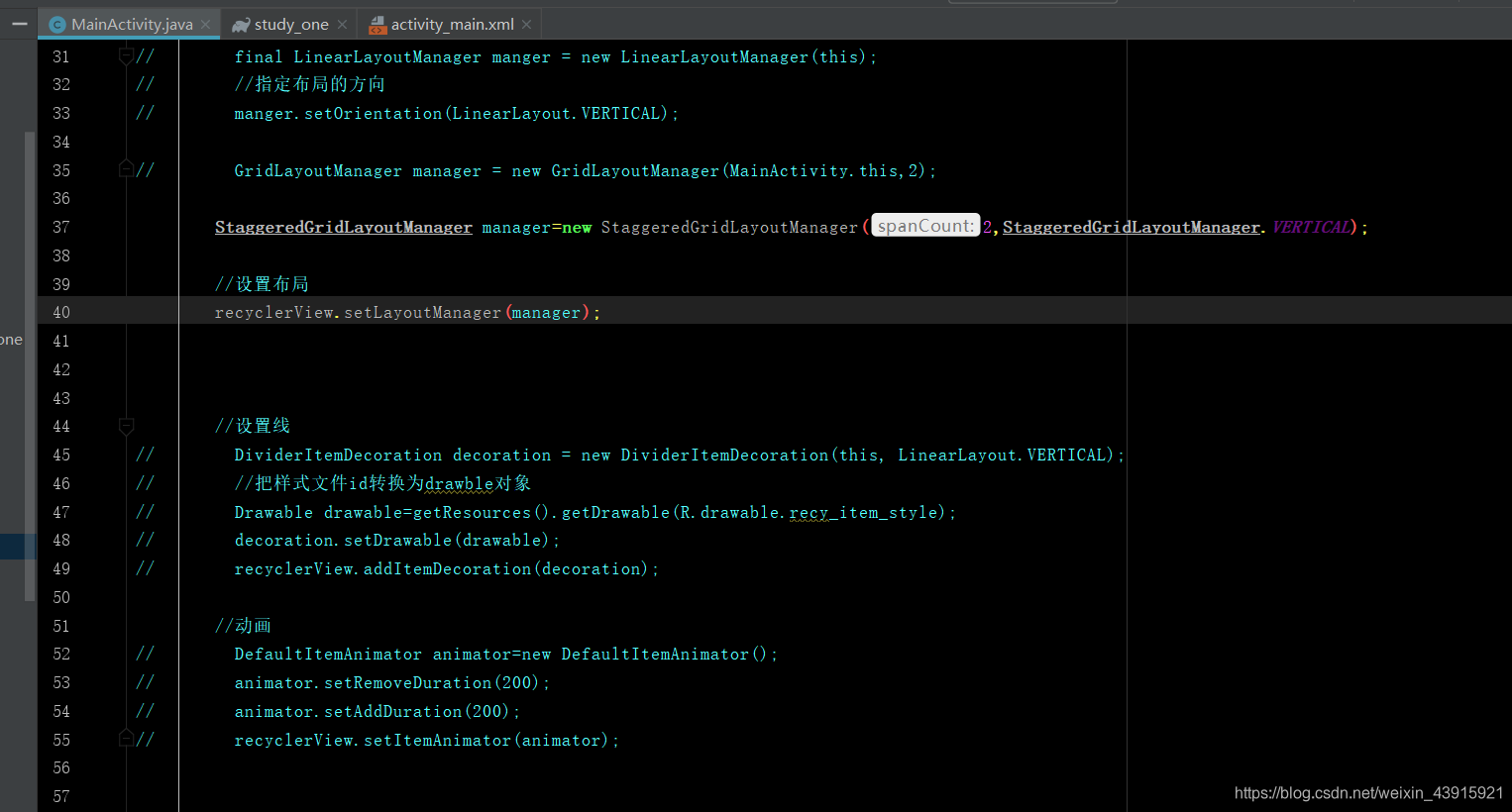The image size is (1512, 812).
Task: Click the comment //动画
Action: [x=243, y=626]
